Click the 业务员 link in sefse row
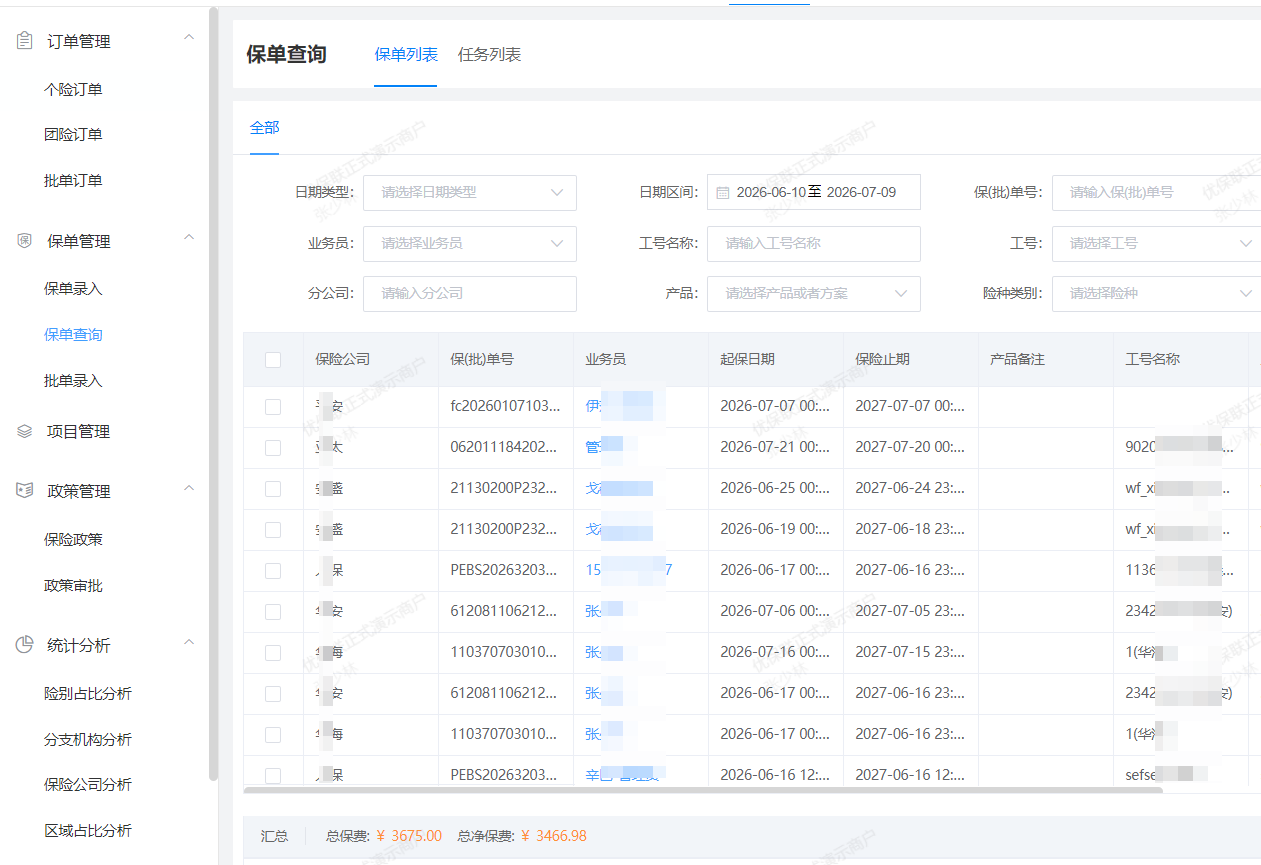The image size is (1261, 865). [625, 775]
